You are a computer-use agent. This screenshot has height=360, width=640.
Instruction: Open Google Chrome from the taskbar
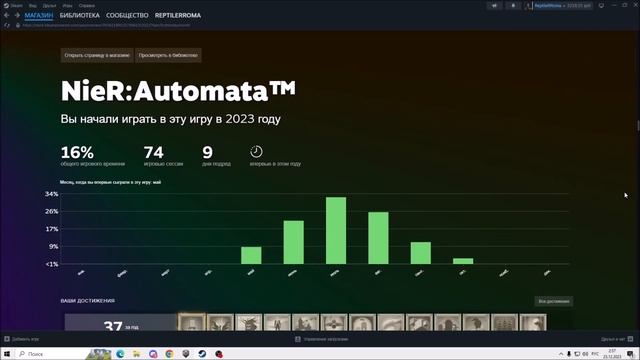(169, 354)
